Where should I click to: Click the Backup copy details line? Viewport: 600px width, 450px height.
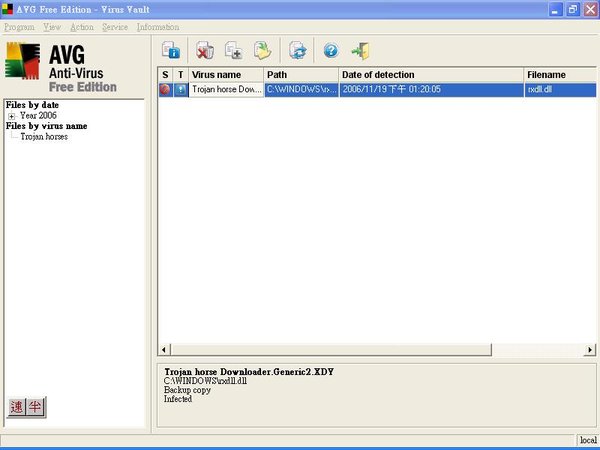click(187, 390)
